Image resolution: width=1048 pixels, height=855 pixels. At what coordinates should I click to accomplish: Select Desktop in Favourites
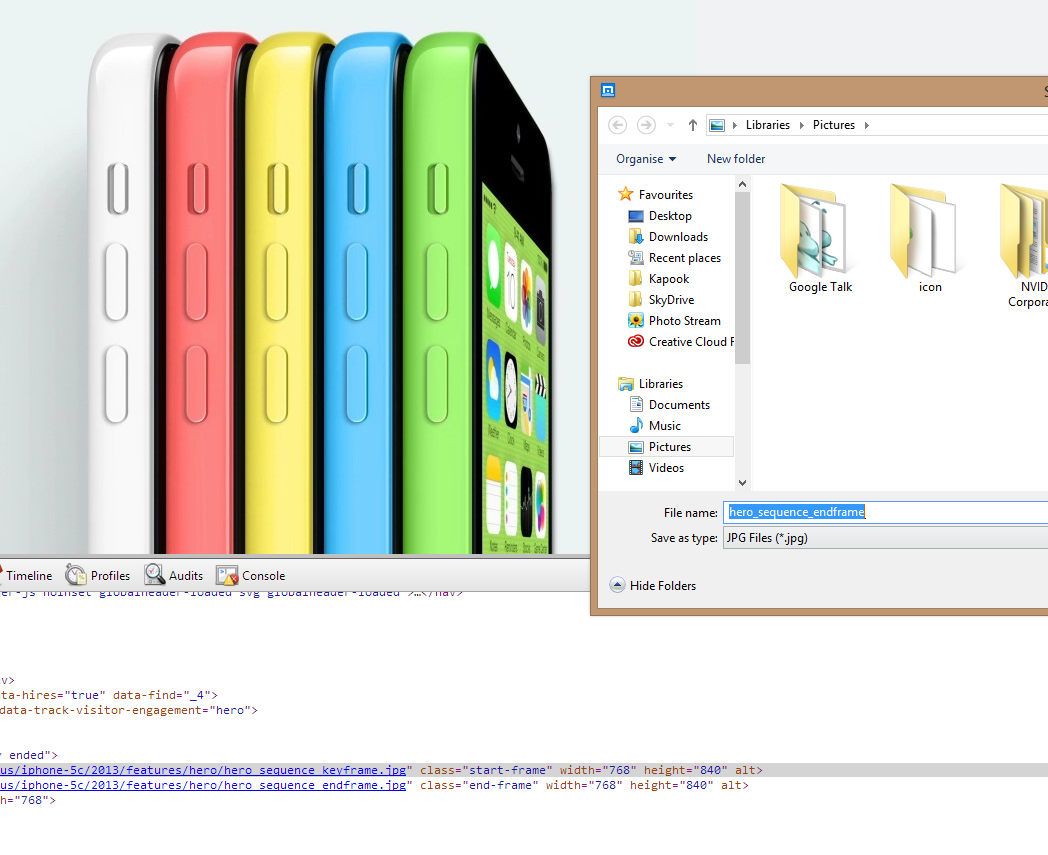(x=670, y=216)
